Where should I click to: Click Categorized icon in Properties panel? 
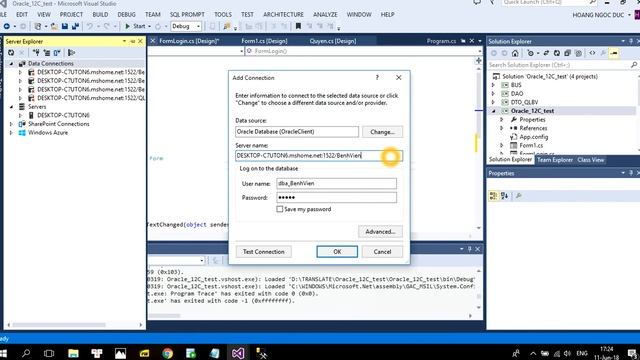click(493, 196)
